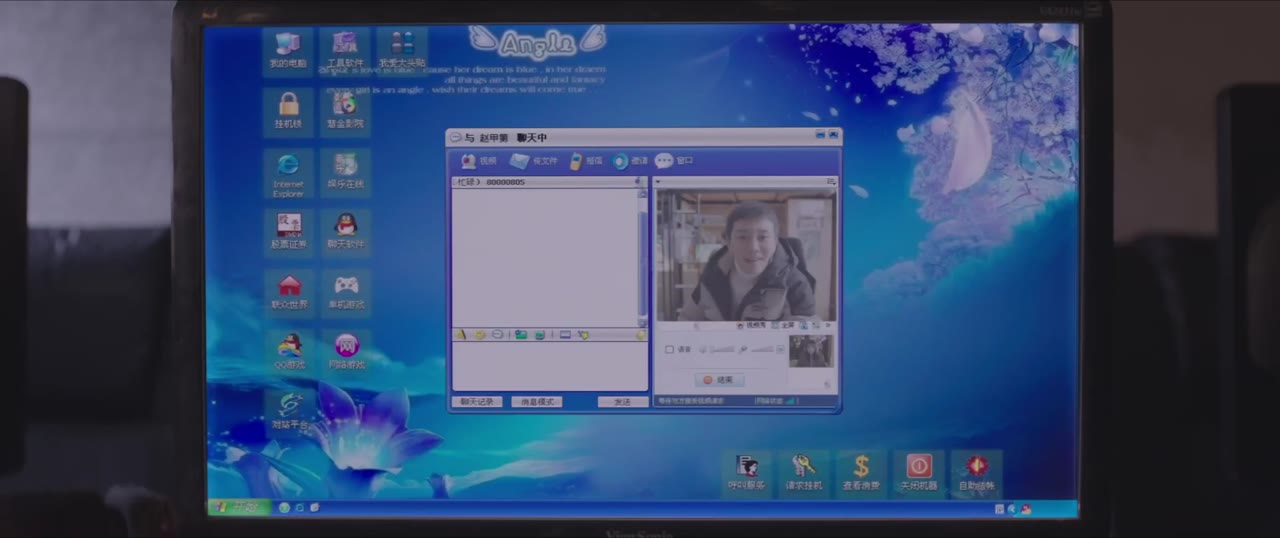
Task: Click the small self-view video thumbnail
Action: point(810,351)
